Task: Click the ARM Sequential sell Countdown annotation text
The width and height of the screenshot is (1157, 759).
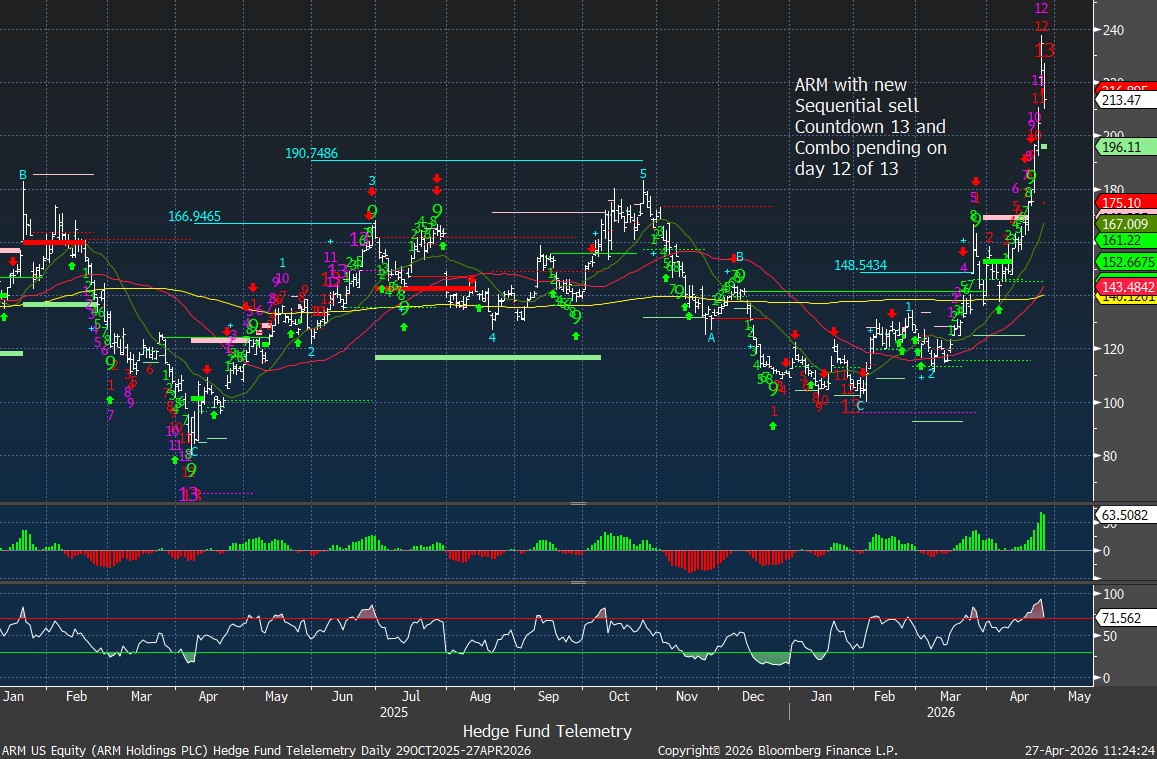Action: (x=870, y=127)
